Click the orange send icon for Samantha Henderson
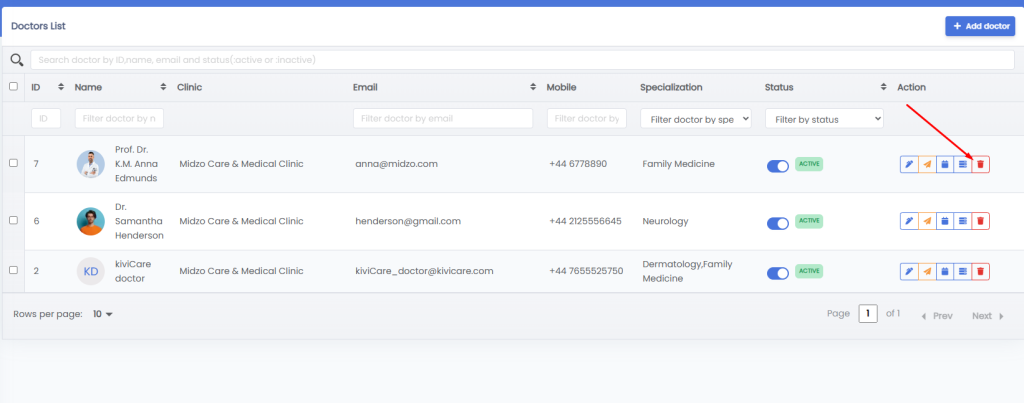 click(927, 221)
